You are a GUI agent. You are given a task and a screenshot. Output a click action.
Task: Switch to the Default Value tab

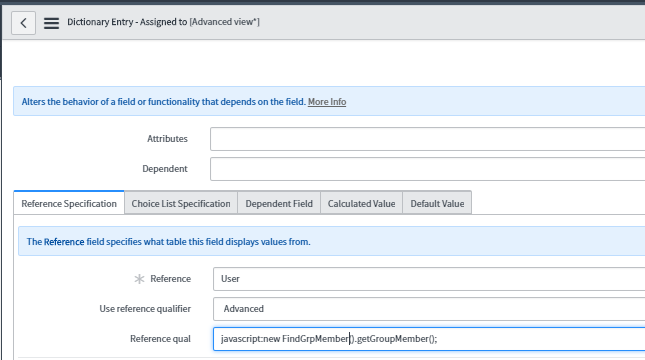point(437,203)
